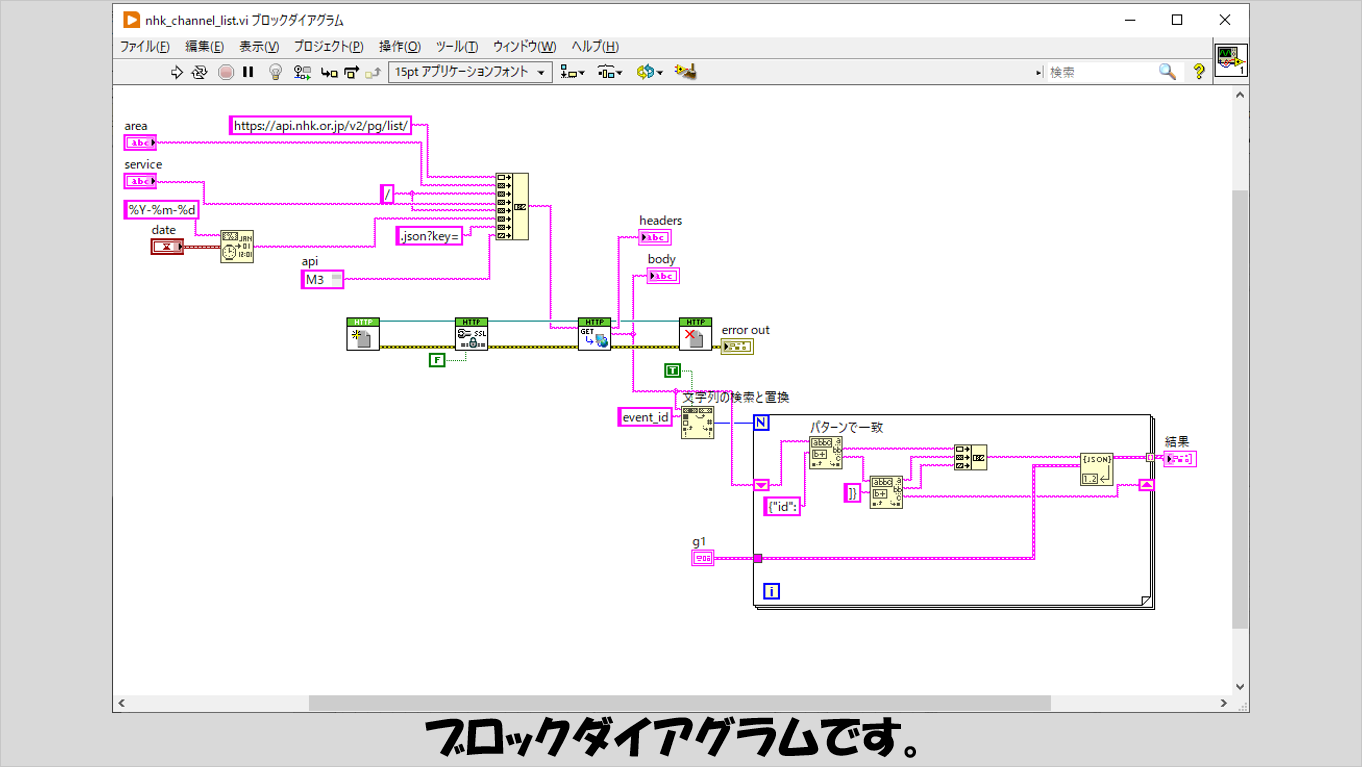Select the HTTP Open Handle node
Screen dimensions: 1362x767
pos(363,334)
